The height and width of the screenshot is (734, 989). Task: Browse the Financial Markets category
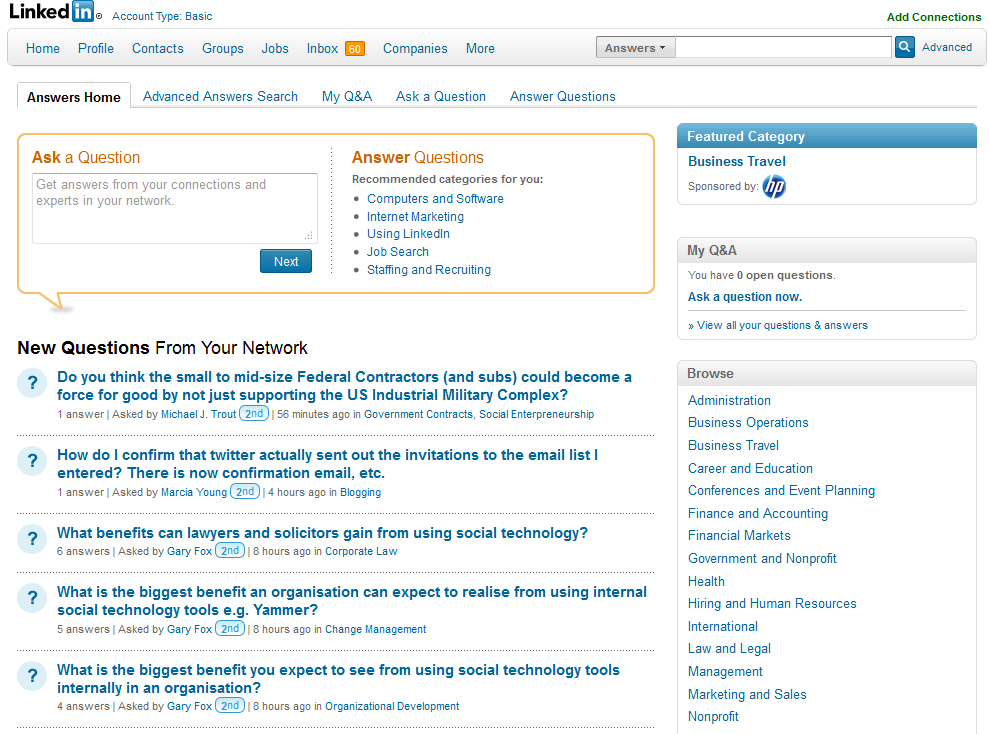pos(739,535)
